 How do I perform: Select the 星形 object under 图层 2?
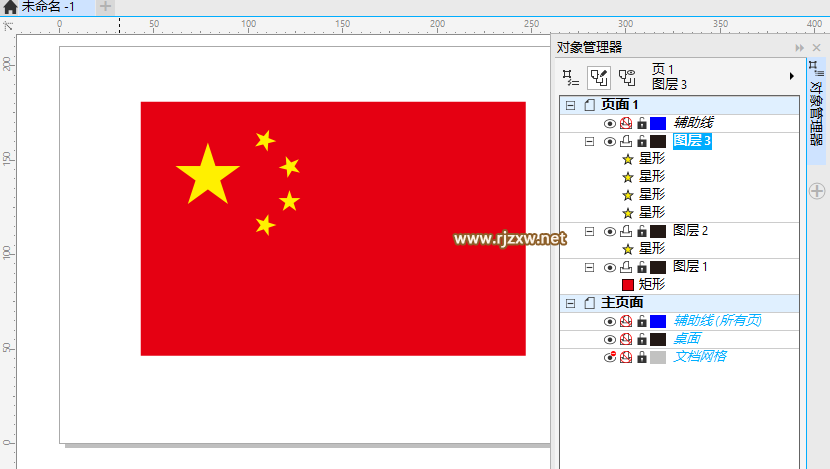coord(652,248)
